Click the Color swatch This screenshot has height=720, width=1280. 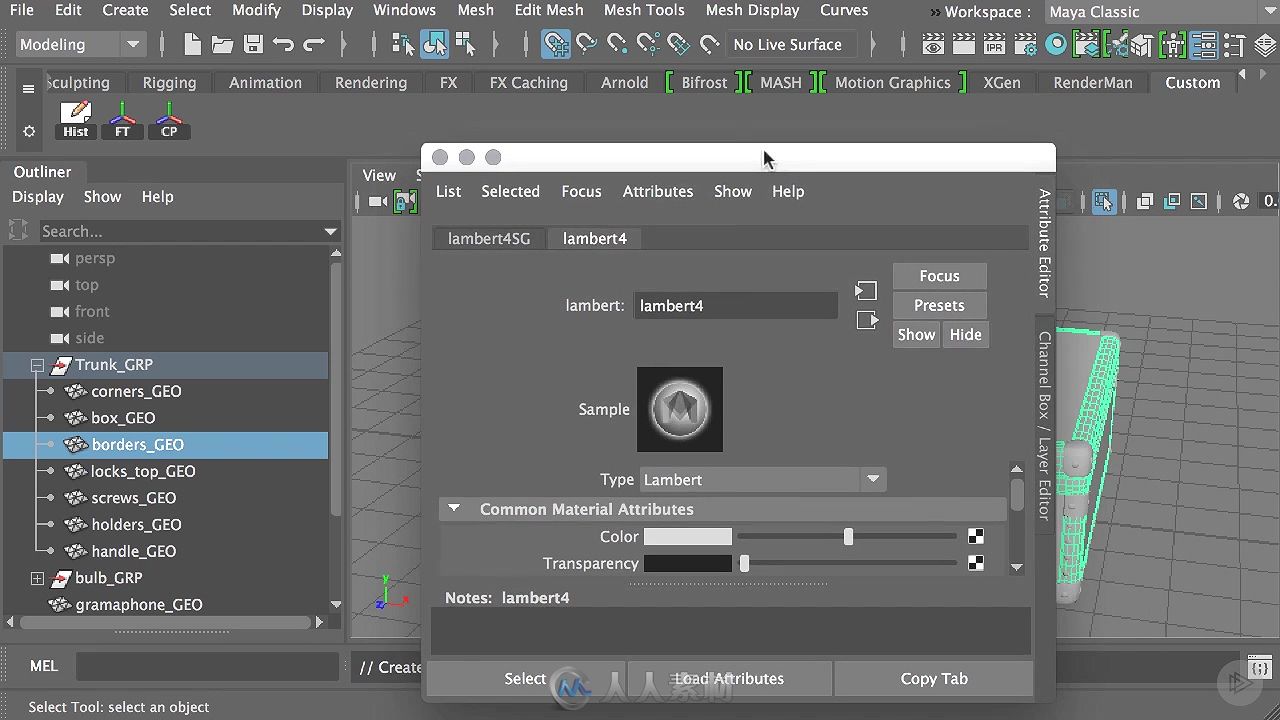[687, 537]
